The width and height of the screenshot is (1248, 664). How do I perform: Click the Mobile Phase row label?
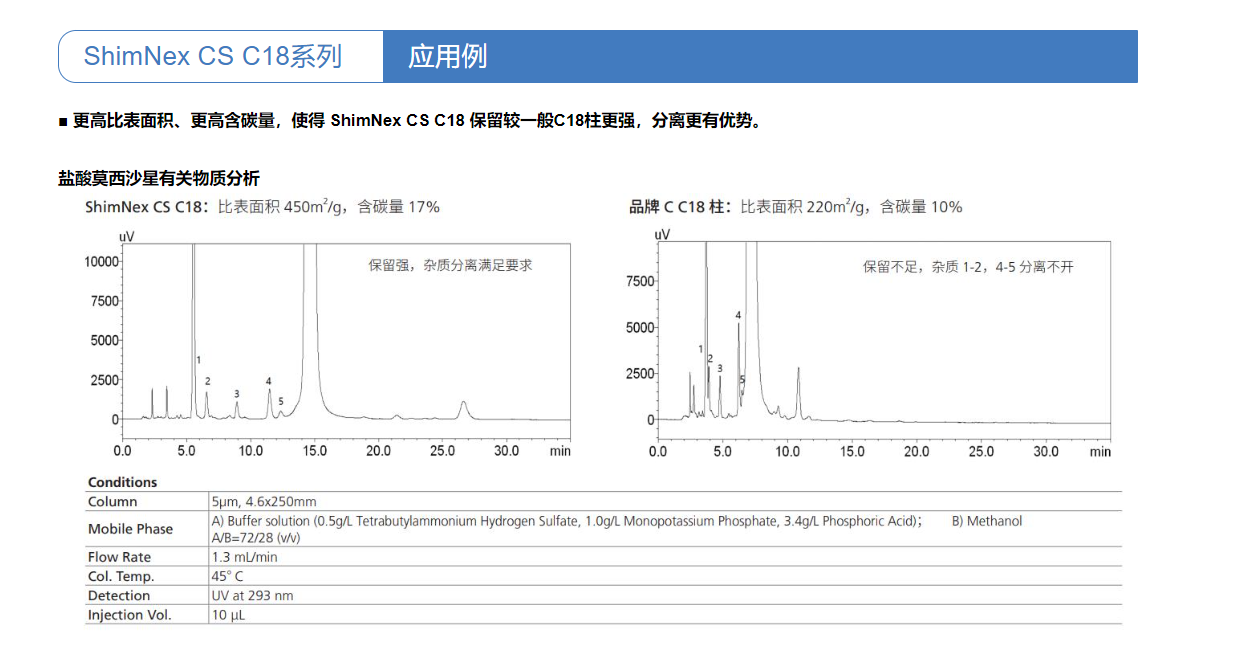[130, 529]
